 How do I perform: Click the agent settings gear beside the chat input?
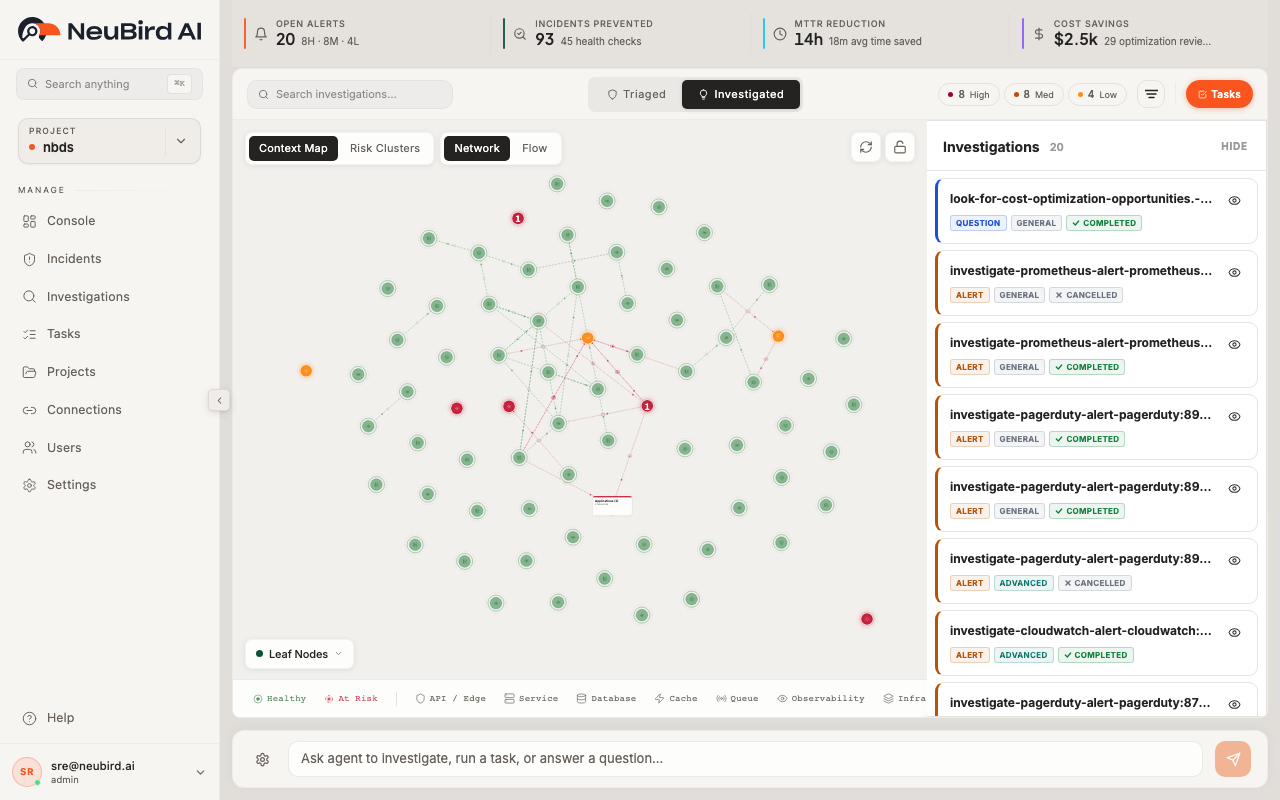[x=262, y=759]
